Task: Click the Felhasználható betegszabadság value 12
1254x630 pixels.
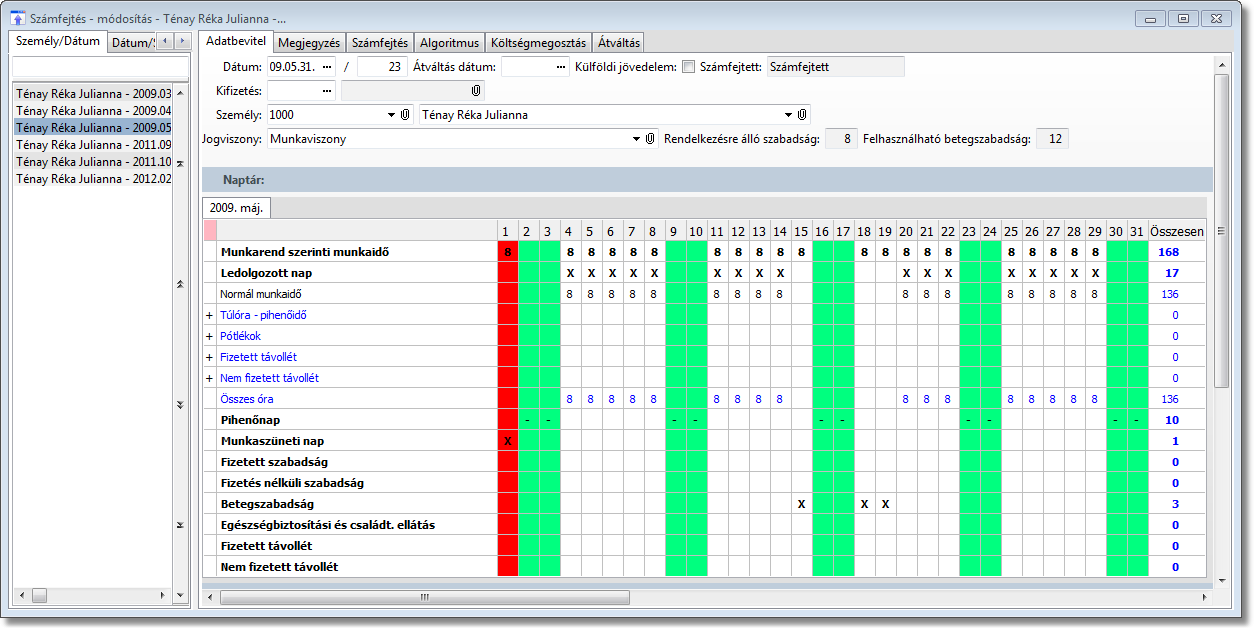Action: coord(1054,139)
